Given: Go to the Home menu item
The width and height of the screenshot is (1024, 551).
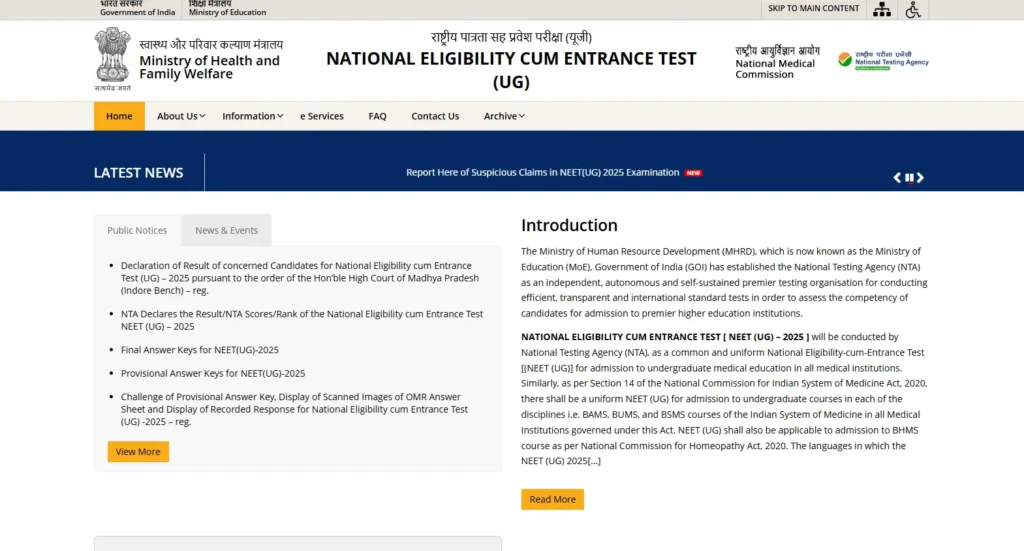Looking at the screenshot, I should [x=119, y=116].
